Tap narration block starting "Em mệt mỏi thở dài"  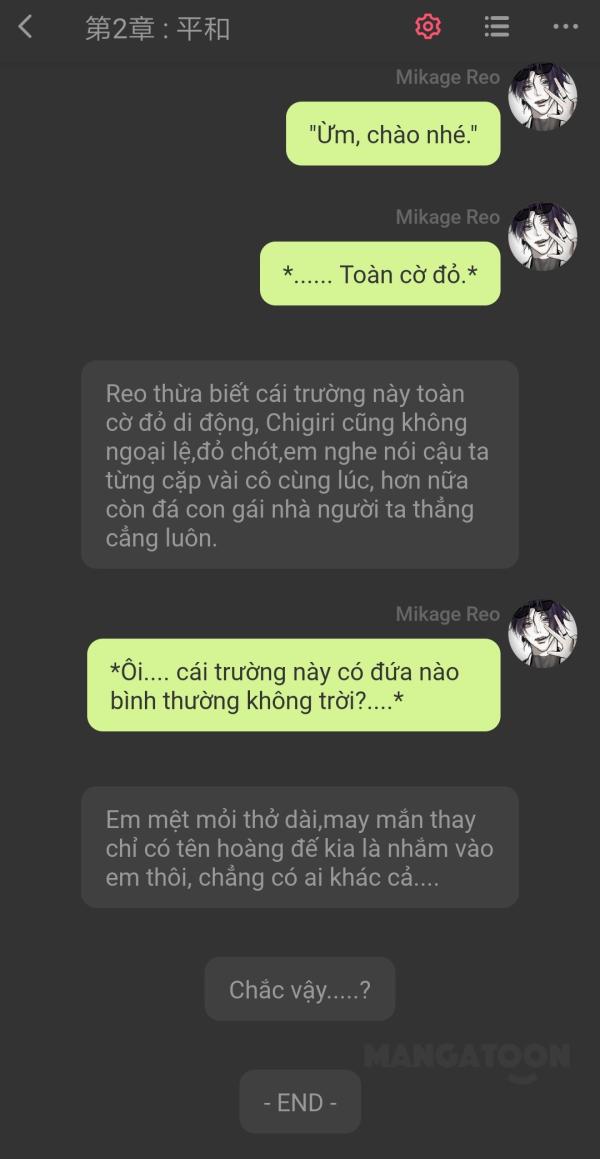tap(300, 847)
